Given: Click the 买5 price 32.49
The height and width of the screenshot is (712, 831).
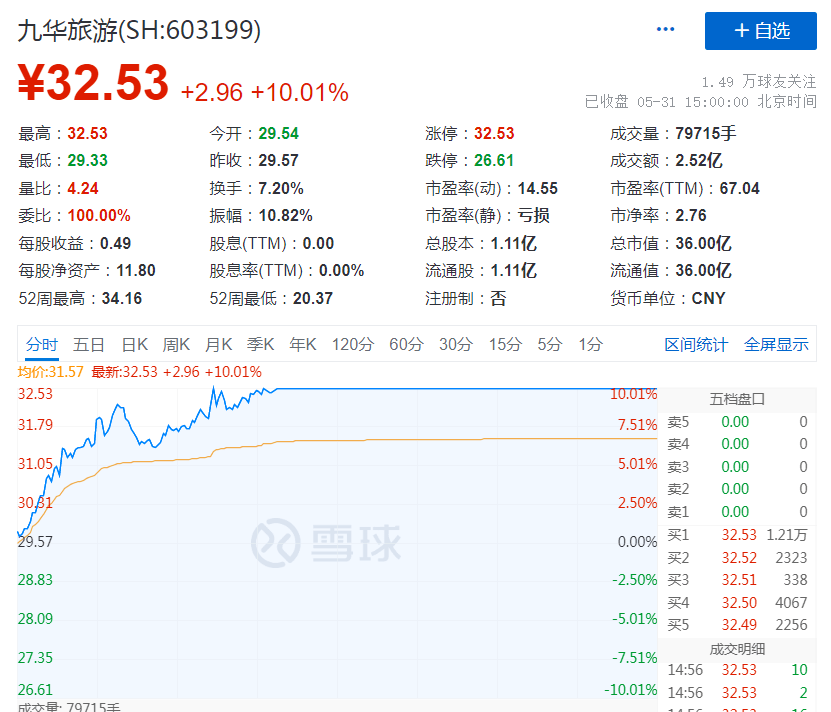Looking at the screenshot, I should click(x=739, y=625).
